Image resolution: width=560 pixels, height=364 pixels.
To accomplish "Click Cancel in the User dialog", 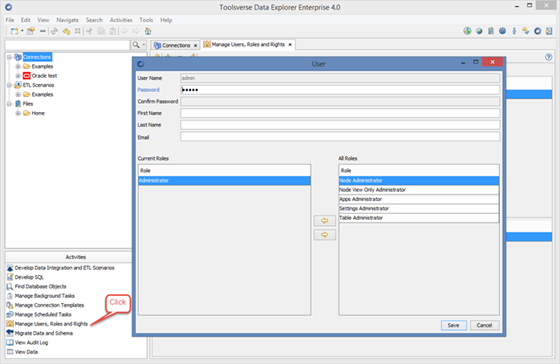I will pyautogui.click(x=484, y=325).
